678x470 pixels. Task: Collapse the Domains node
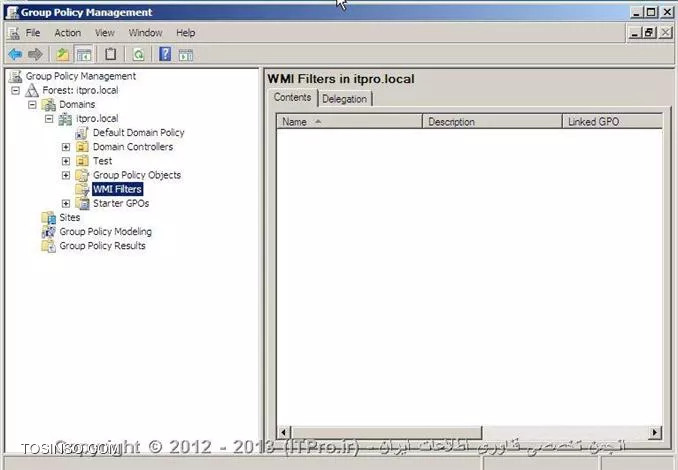pos(32,105)
